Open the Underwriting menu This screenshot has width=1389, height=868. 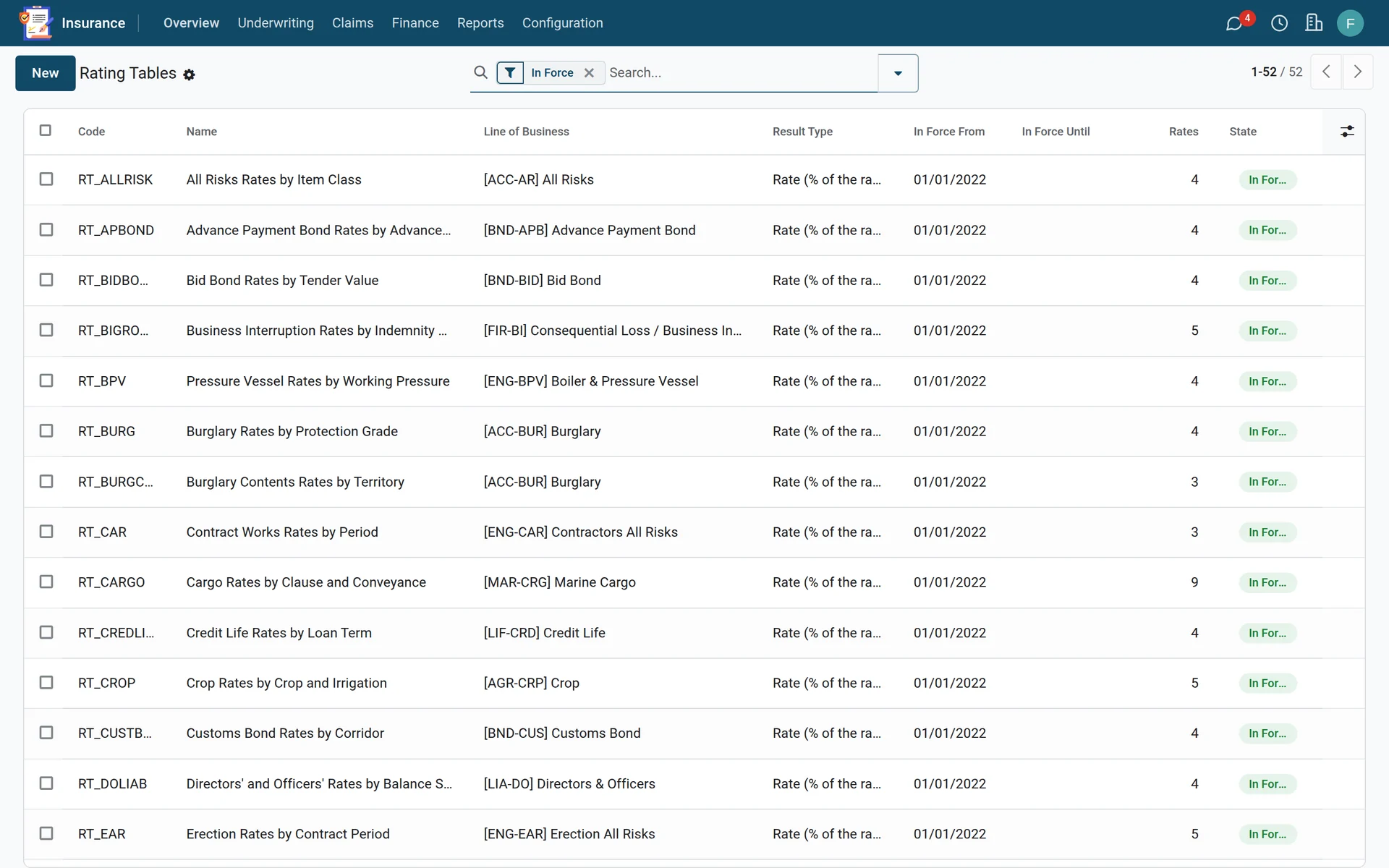coord(276,23)
